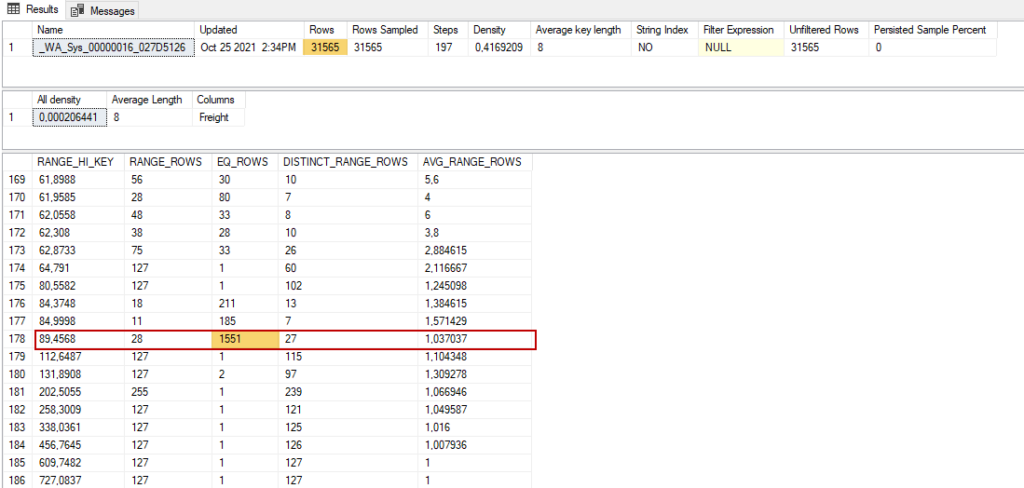The width and height of the screenshot is (1024, 488).
Task: Switch to the Results tab
Action: pos(33,10)
